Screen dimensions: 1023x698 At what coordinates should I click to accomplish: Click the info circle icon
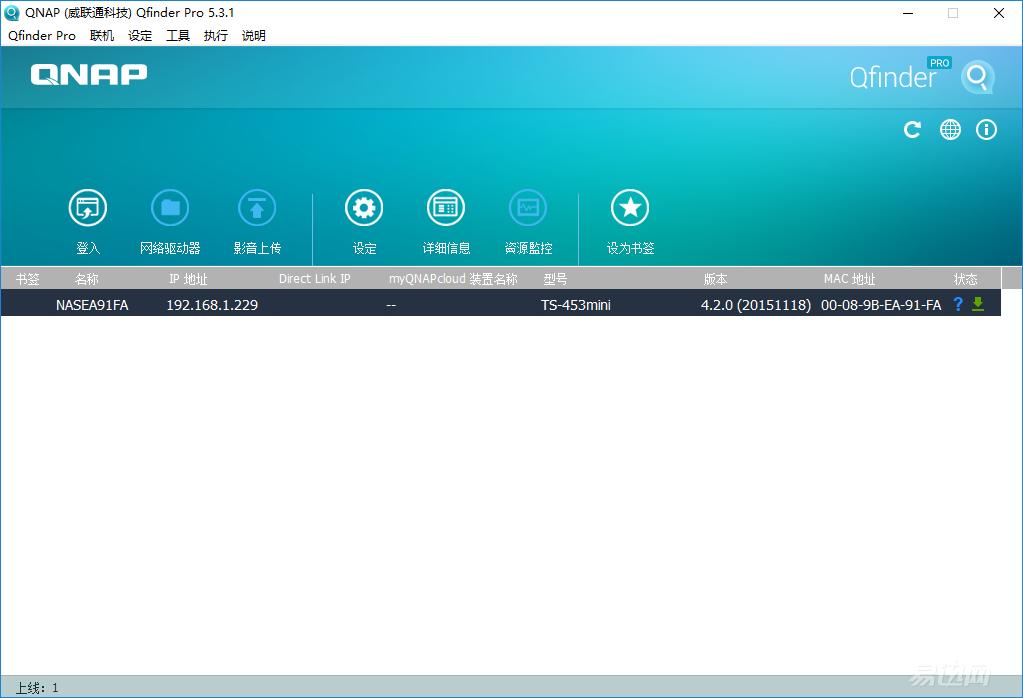click(986, 130)
